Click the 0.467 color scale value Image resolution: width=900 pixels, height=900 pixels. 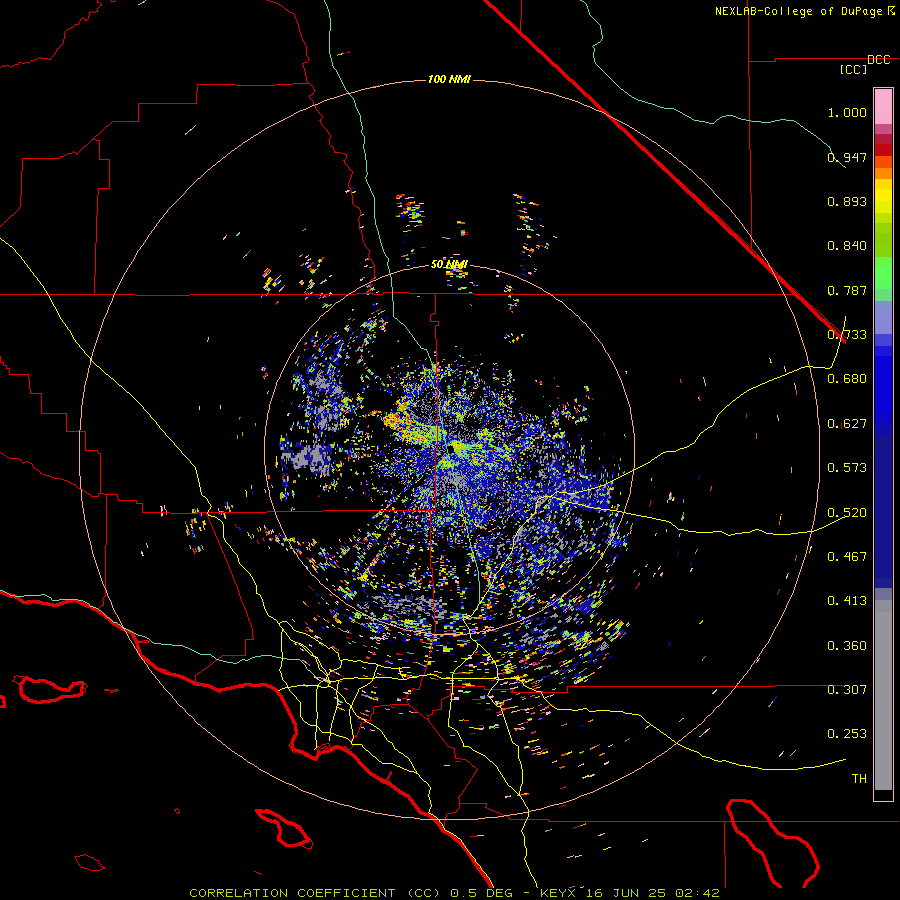coord(847,557)
